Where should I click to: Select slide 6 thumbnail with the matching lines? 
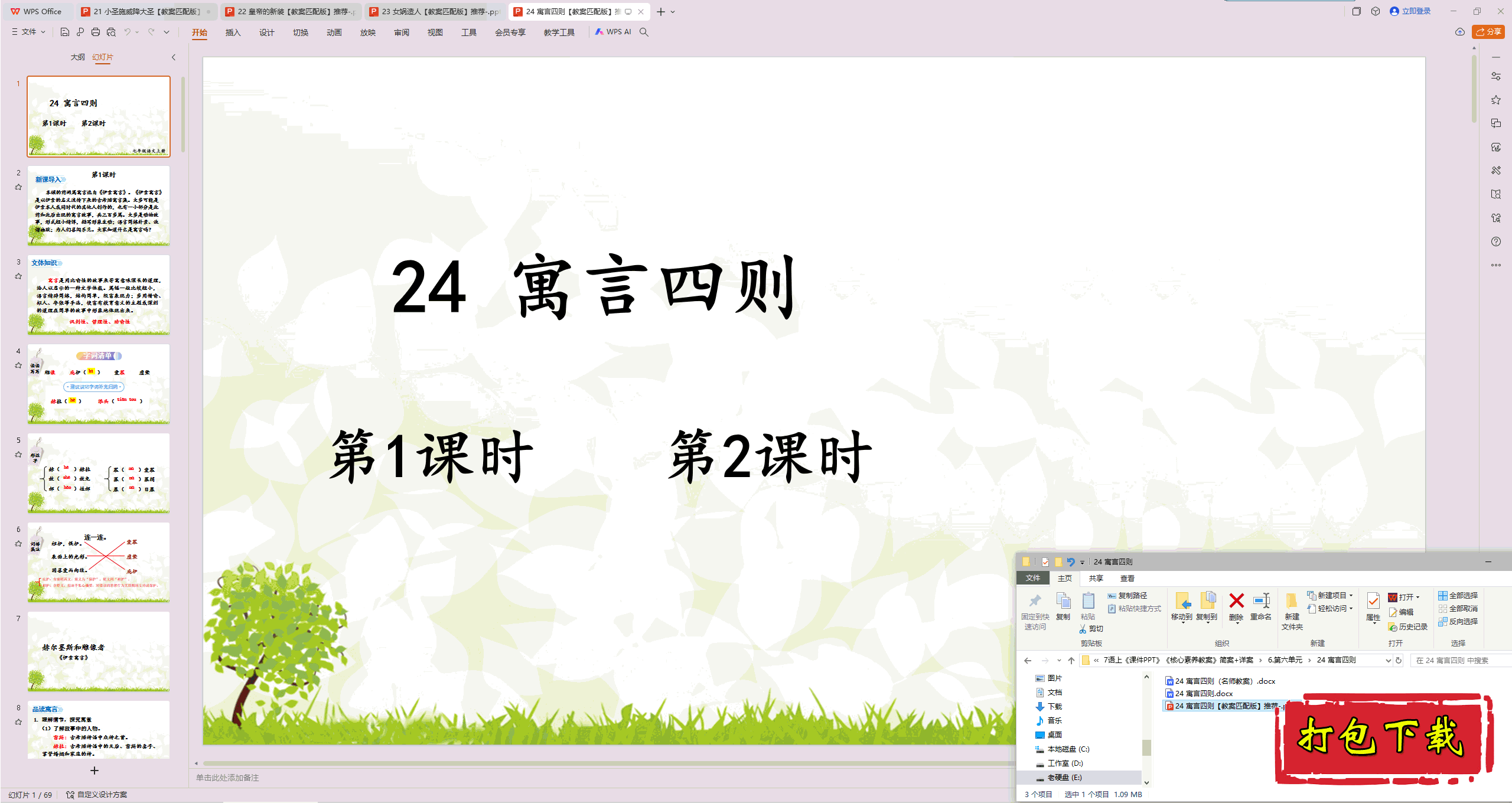99,563
